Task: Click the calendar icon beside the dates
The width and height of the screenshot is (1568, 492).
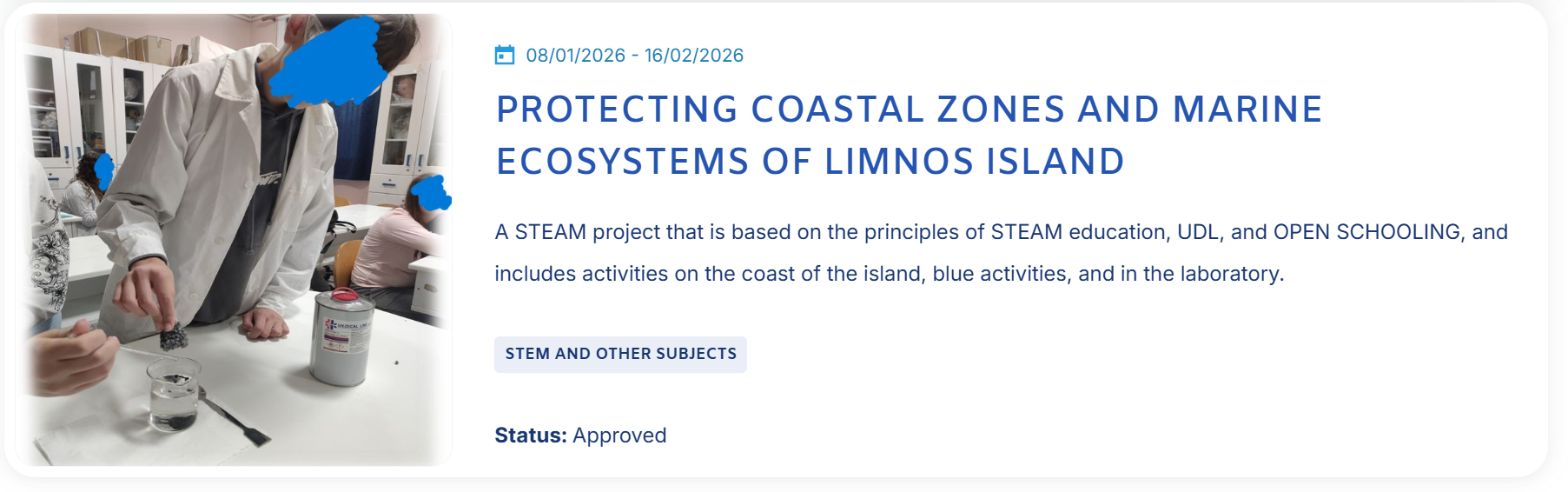Action: pos(505,56)
